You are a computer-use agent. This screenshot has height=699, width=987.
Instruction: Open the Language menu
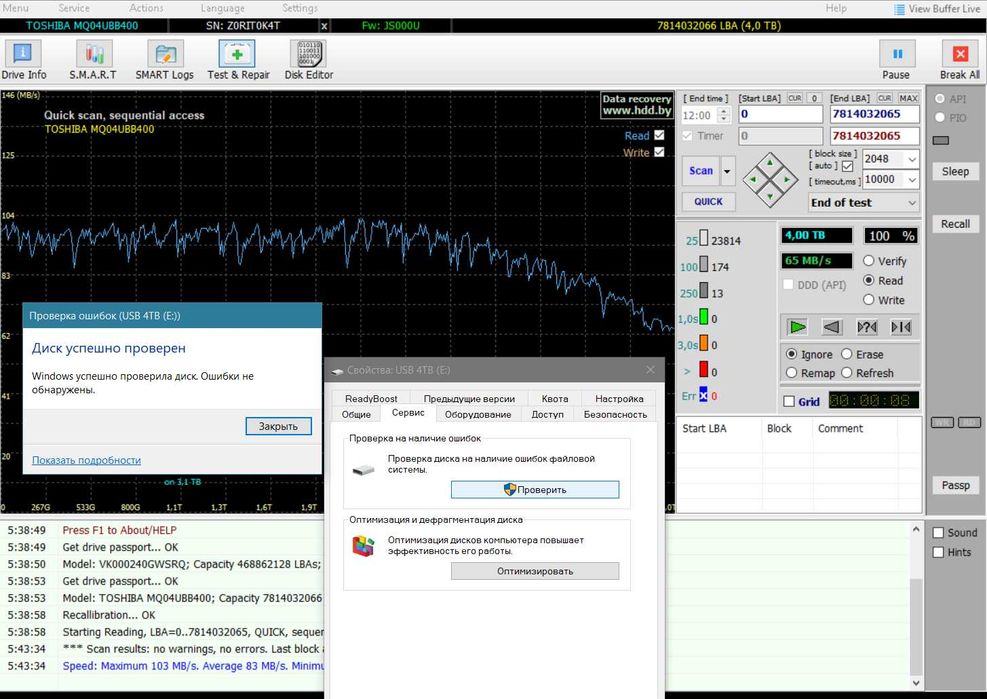click(222, 8)
